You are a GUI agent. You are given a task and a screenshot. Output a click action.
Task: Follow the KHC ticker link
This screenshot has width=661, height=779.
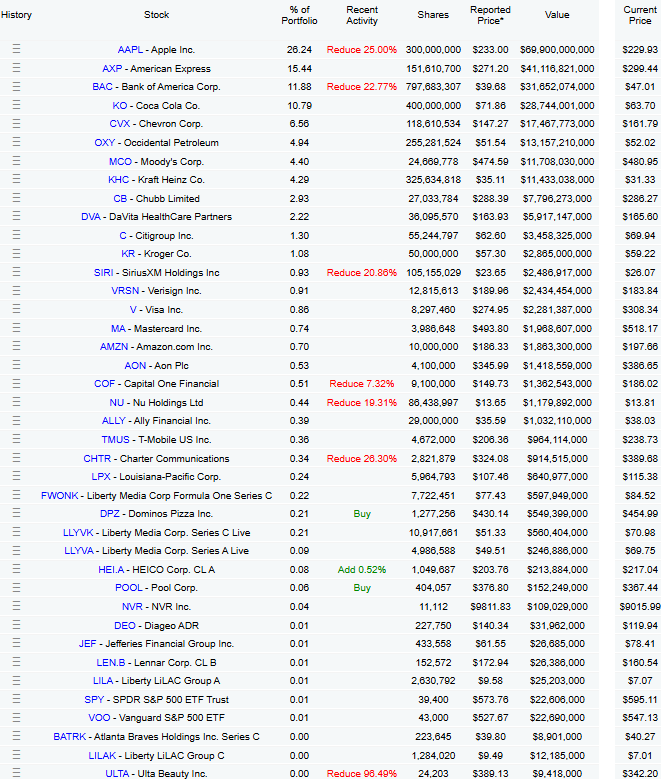(119, 179)
